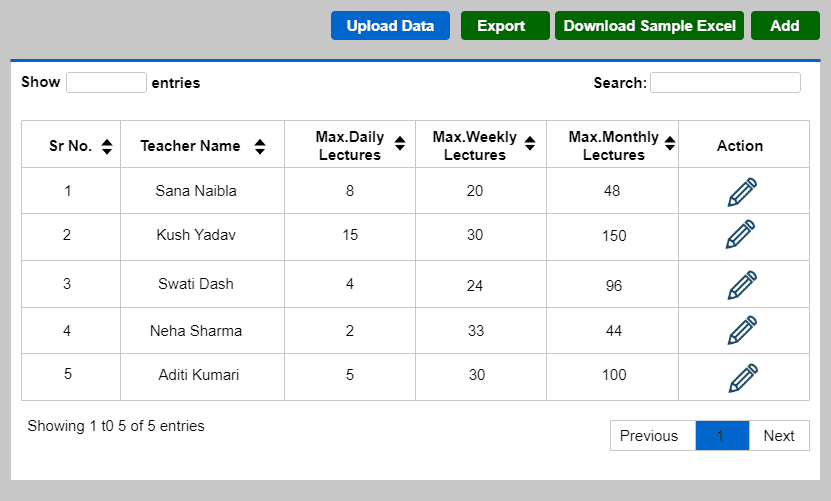Click the edit pencil for Neha Sharma
The height and width of the screenshot is (501, 831).
[x=742, y=330]
